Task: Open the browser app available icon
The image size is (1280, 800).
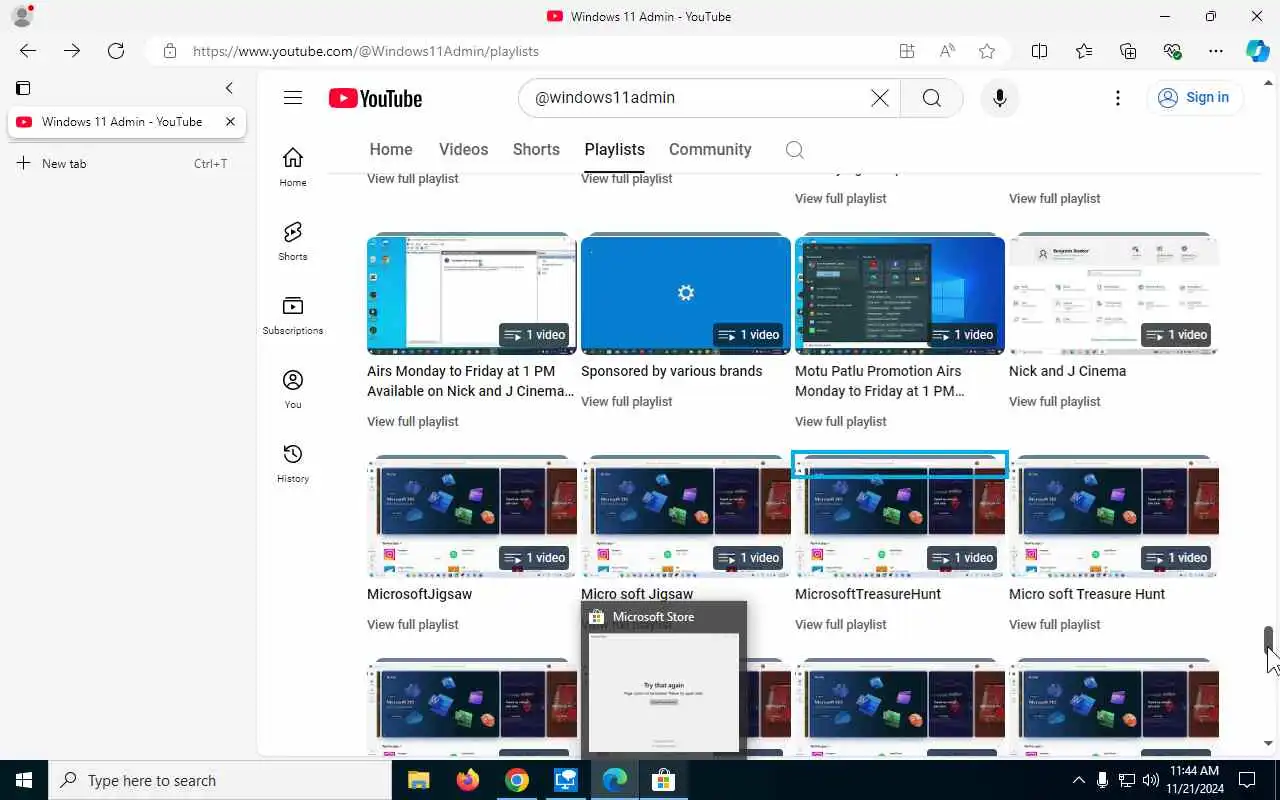Action: (906, 51)
